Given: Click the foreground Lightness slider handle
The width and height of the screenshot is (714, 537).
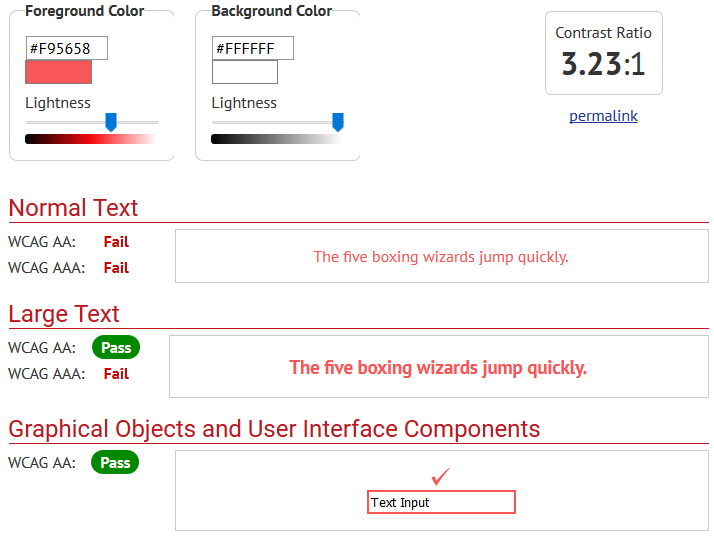Looking at the screenshot, I should (x=111, y=122).
